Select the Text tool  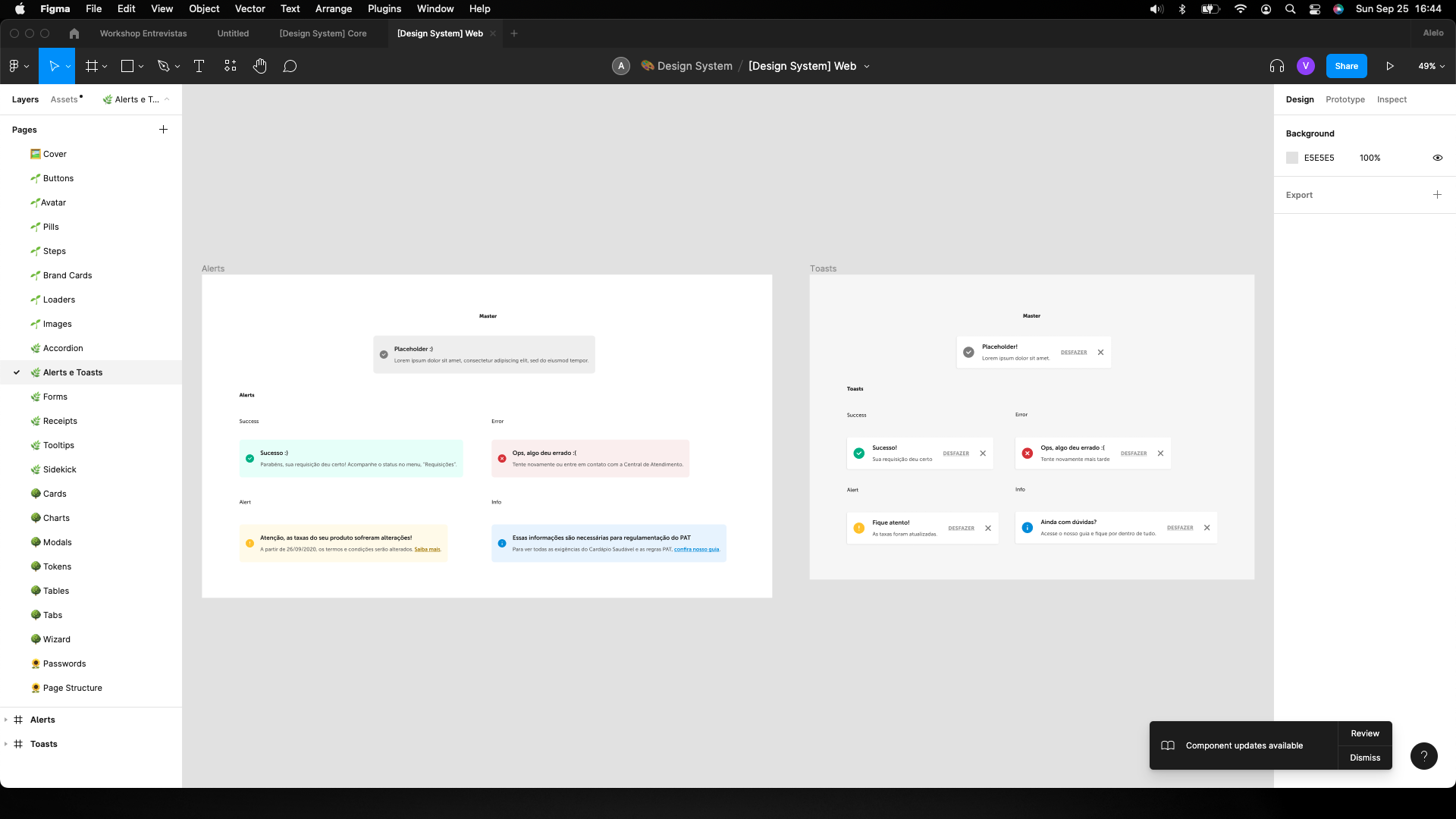click(199, 66)
